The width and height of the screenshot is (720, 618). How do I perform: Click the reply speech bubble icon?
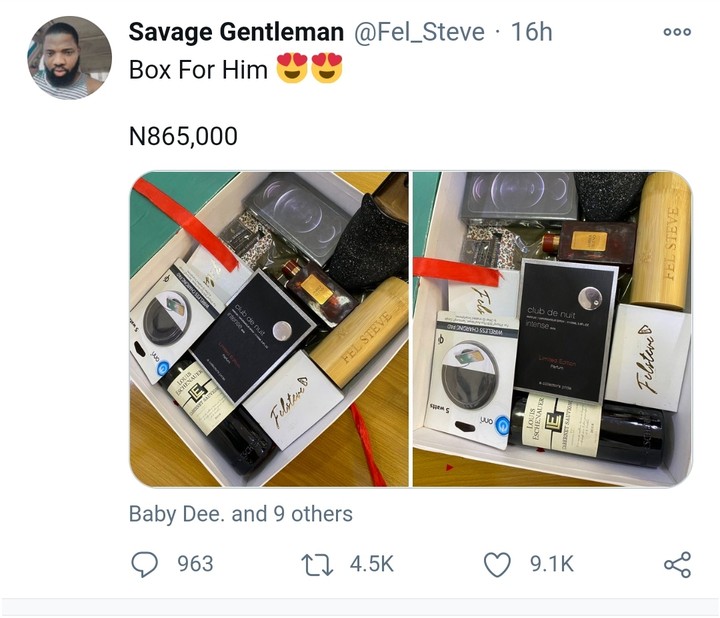point(145,565)
